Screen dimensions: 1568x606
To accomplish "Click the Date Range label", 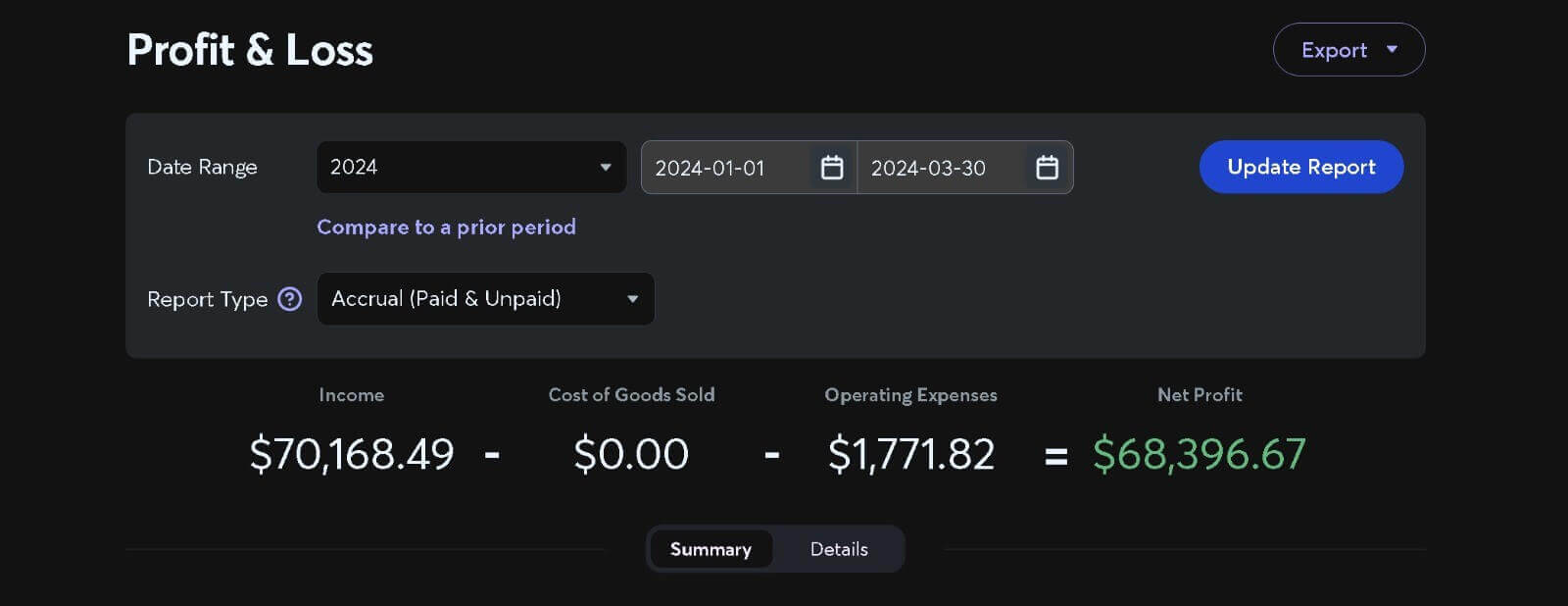I will (202, 167).
